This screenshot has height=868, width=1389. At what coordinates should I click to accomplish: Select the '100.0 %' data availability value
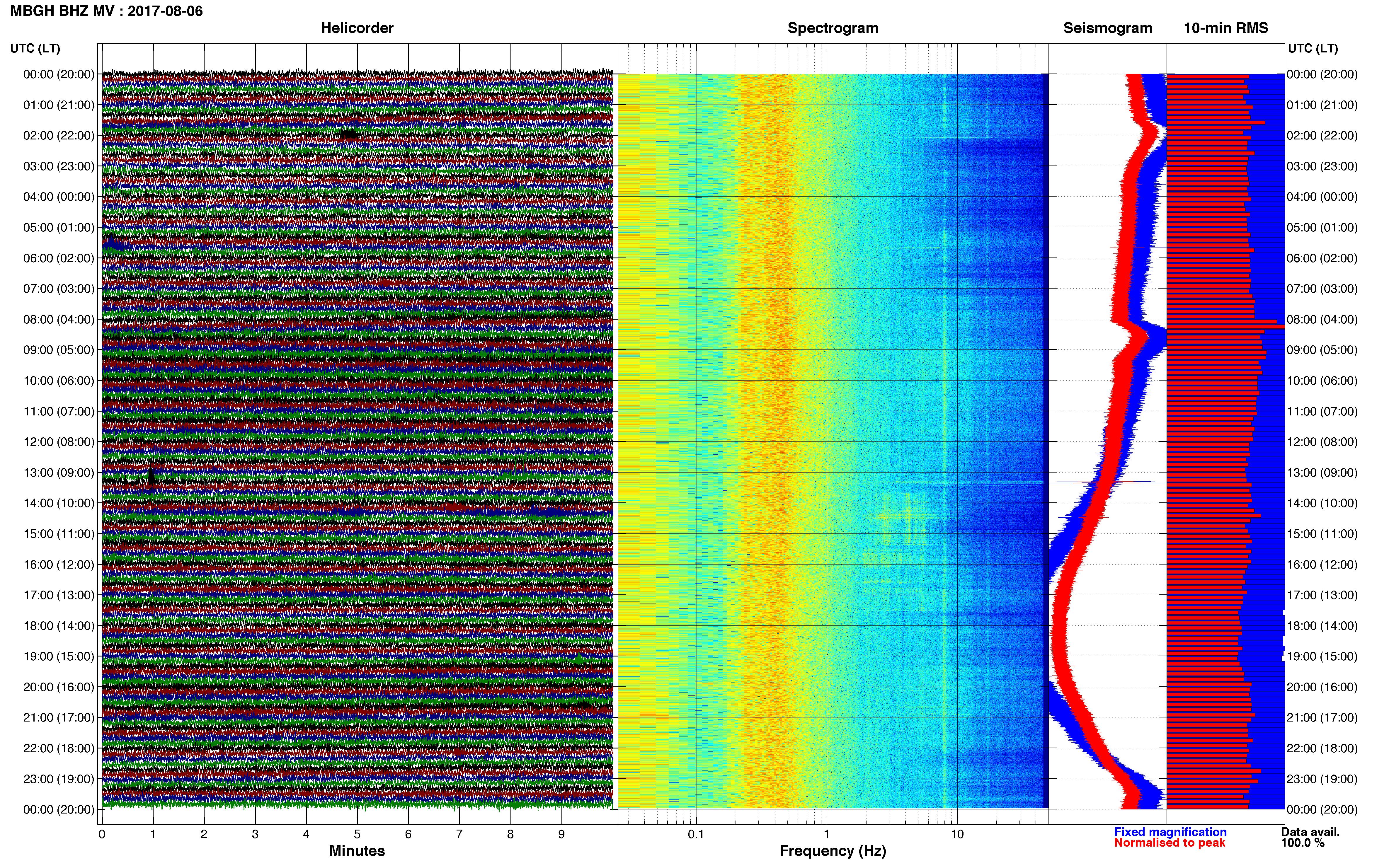[1302, 843]
